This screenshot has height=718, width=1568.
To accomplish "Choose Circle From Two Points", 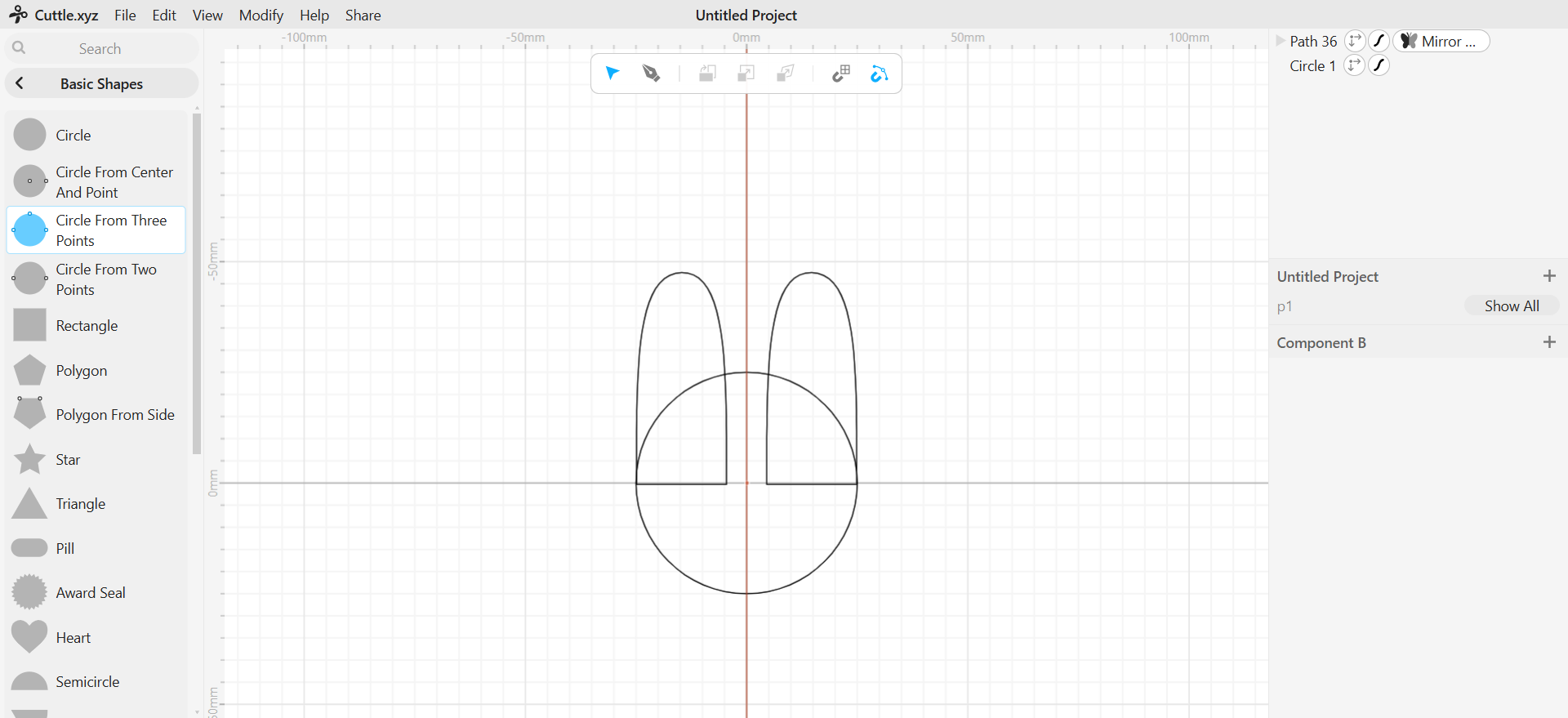I will tap(96, 279).
